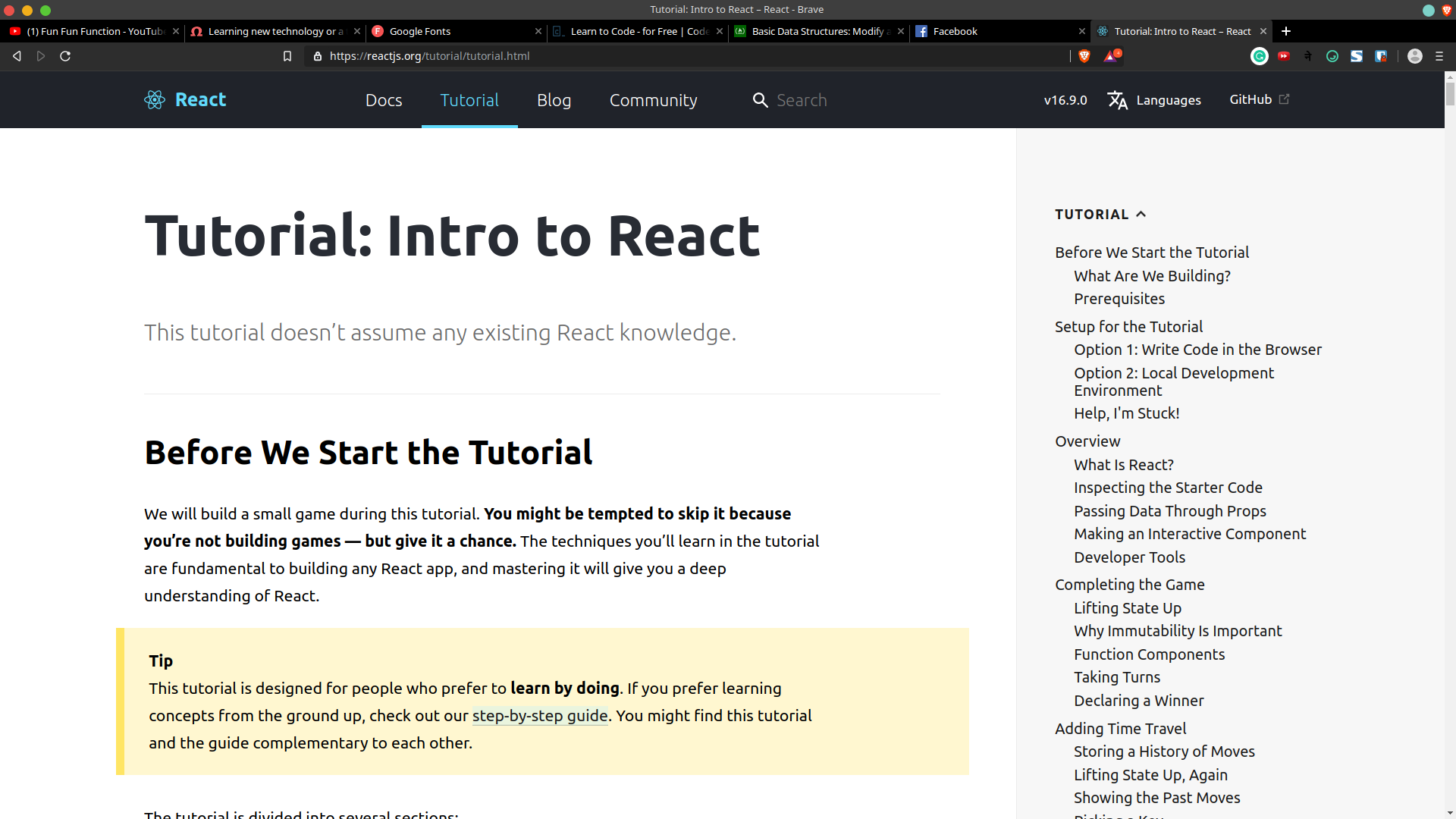This screenshot has width=1456, height=819.
Task: Click the Brave Rewards triangle icon
Action: [1112, 56]
